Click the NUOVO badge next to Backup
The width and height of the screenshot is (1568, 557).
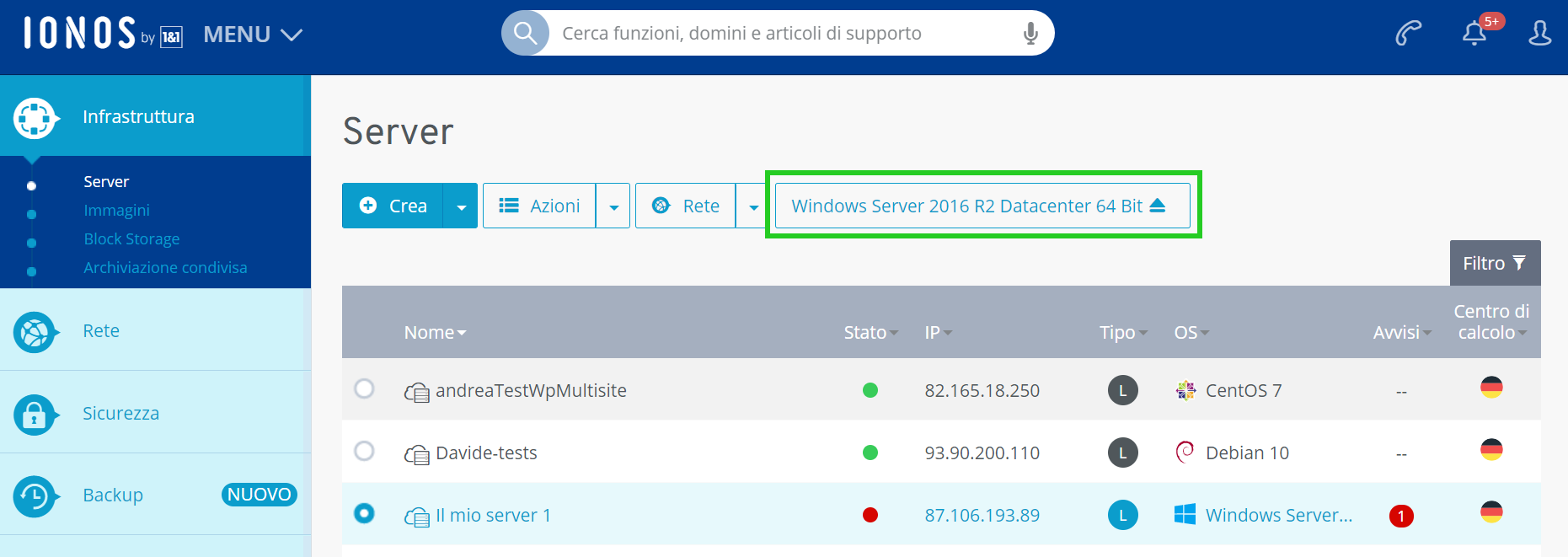(260, 495)
